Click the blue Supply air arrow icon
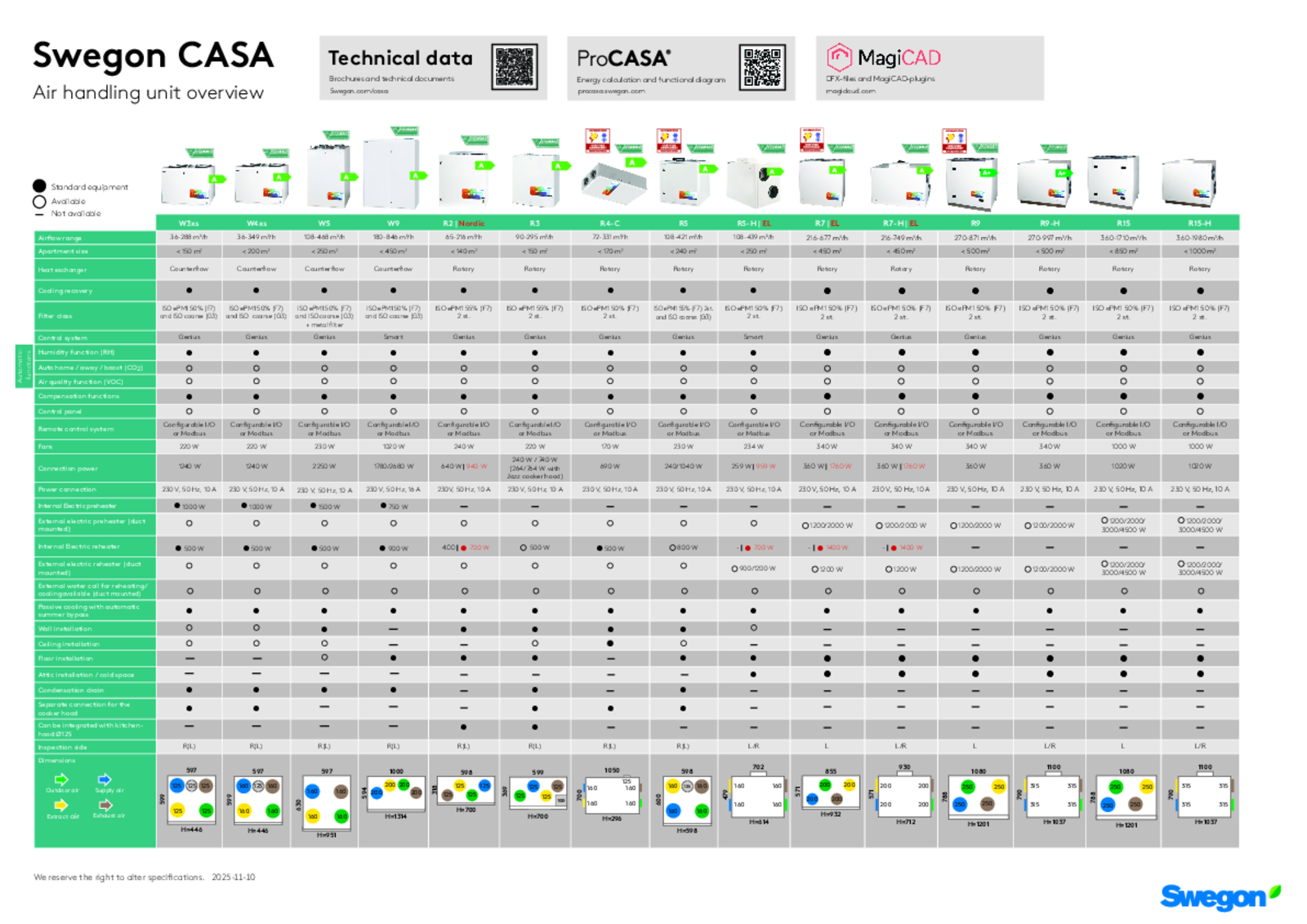Image resolution: width=1307 pixels, height=924 pixels. coord(105,779)
